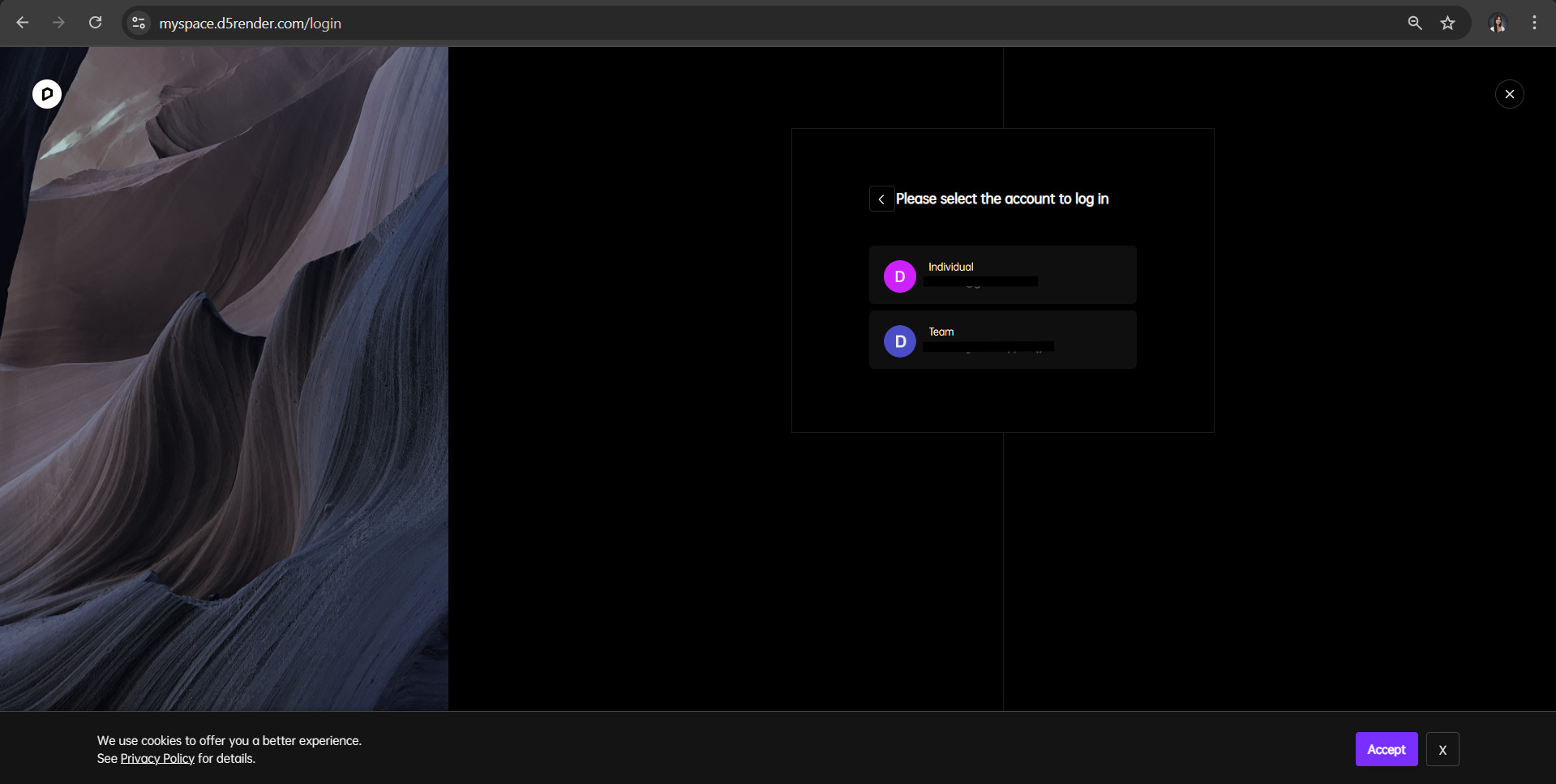This screenshot has width=1556, height=784.
Task: Open the Chrome profile avatar menu
Action: click(x=1497, y=23)
